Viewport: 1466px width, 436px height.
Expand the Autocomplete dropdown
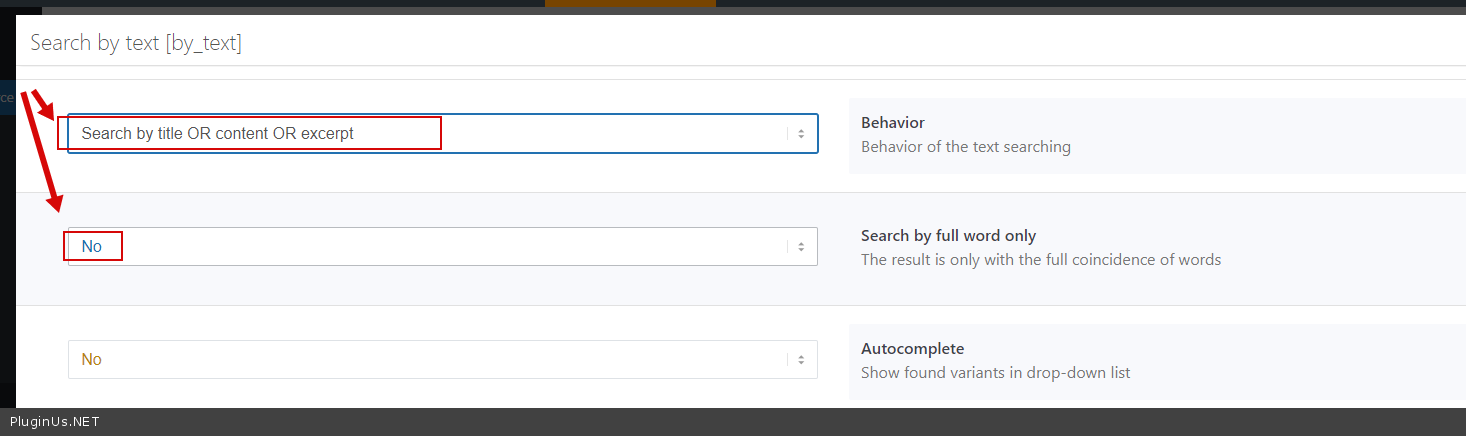coord(440,360)
